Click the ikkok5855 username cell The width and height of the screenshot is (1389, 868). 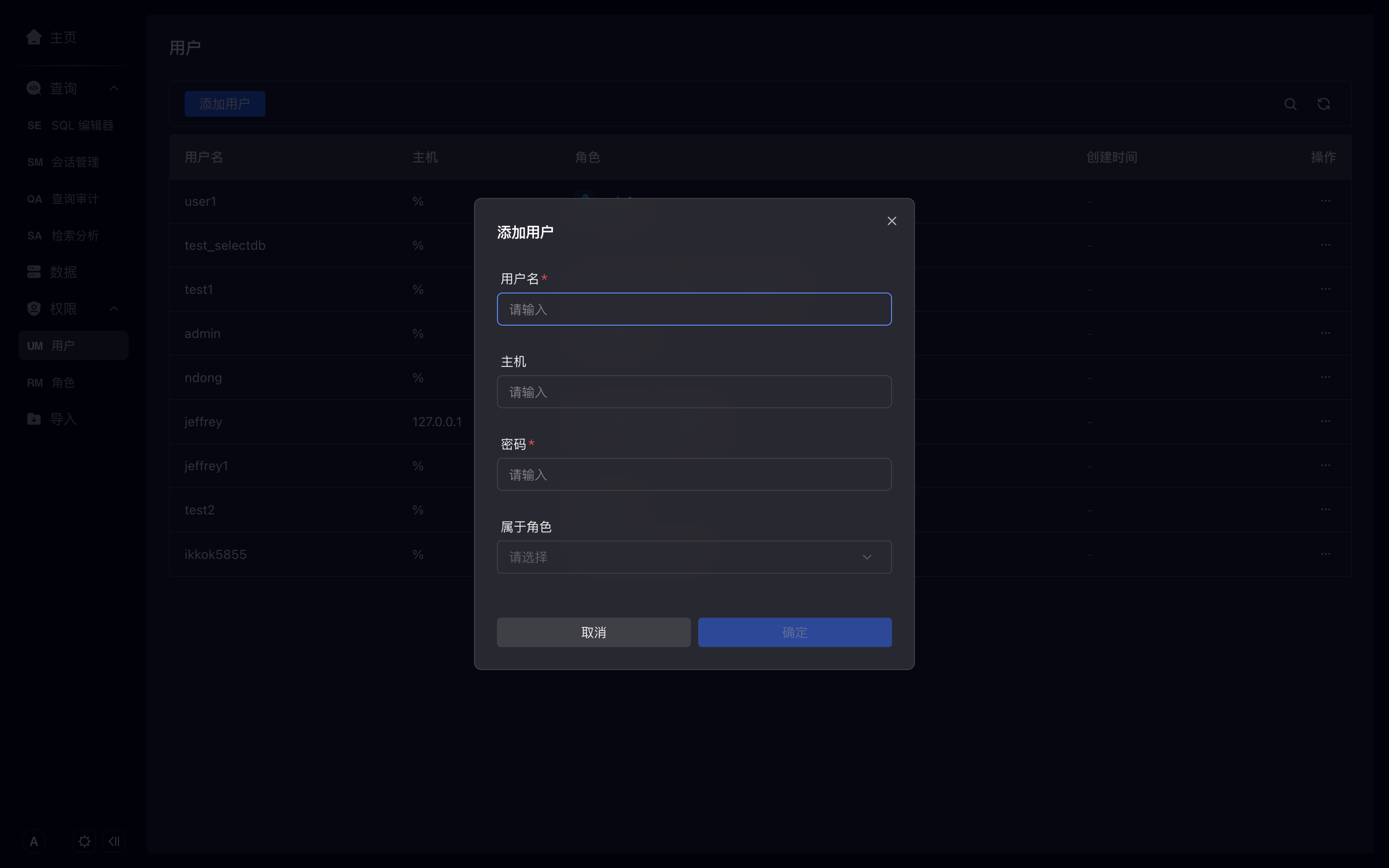click(215, 555)
